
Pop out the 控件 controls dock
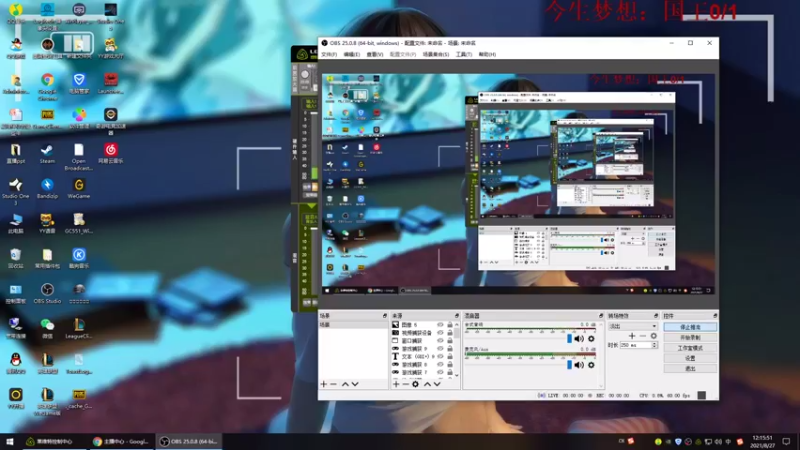tap(715, 316)
